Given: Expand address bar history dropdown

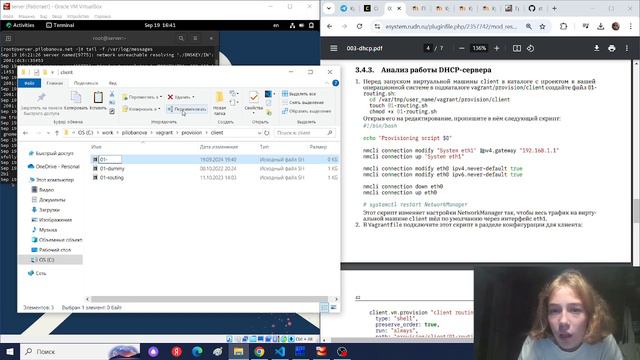Looking at the screenshot, I should coord(259,133).
